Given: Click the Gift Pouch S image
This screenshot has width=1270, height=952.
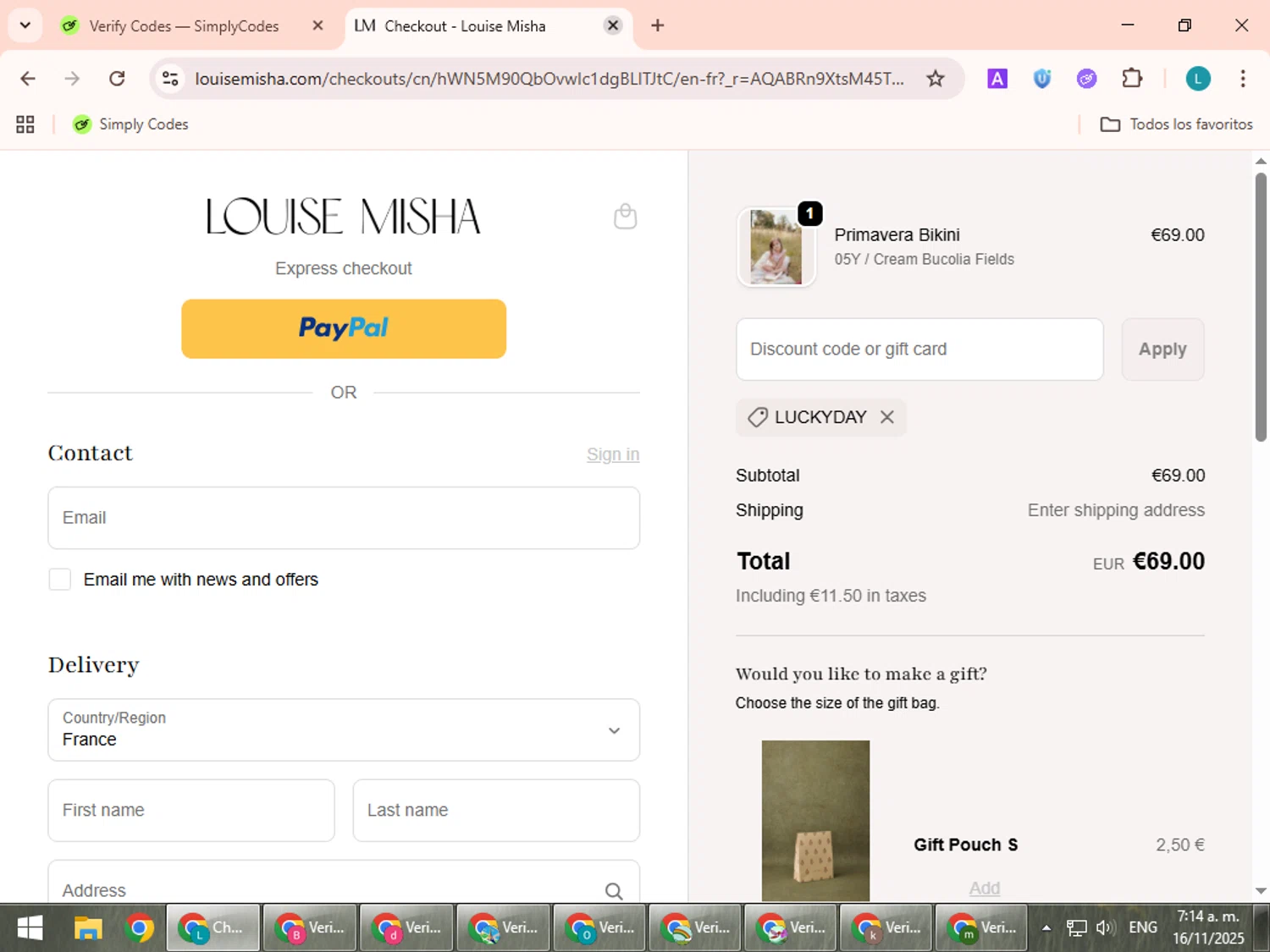Looking at the screenshot, I should pos(815,821).
